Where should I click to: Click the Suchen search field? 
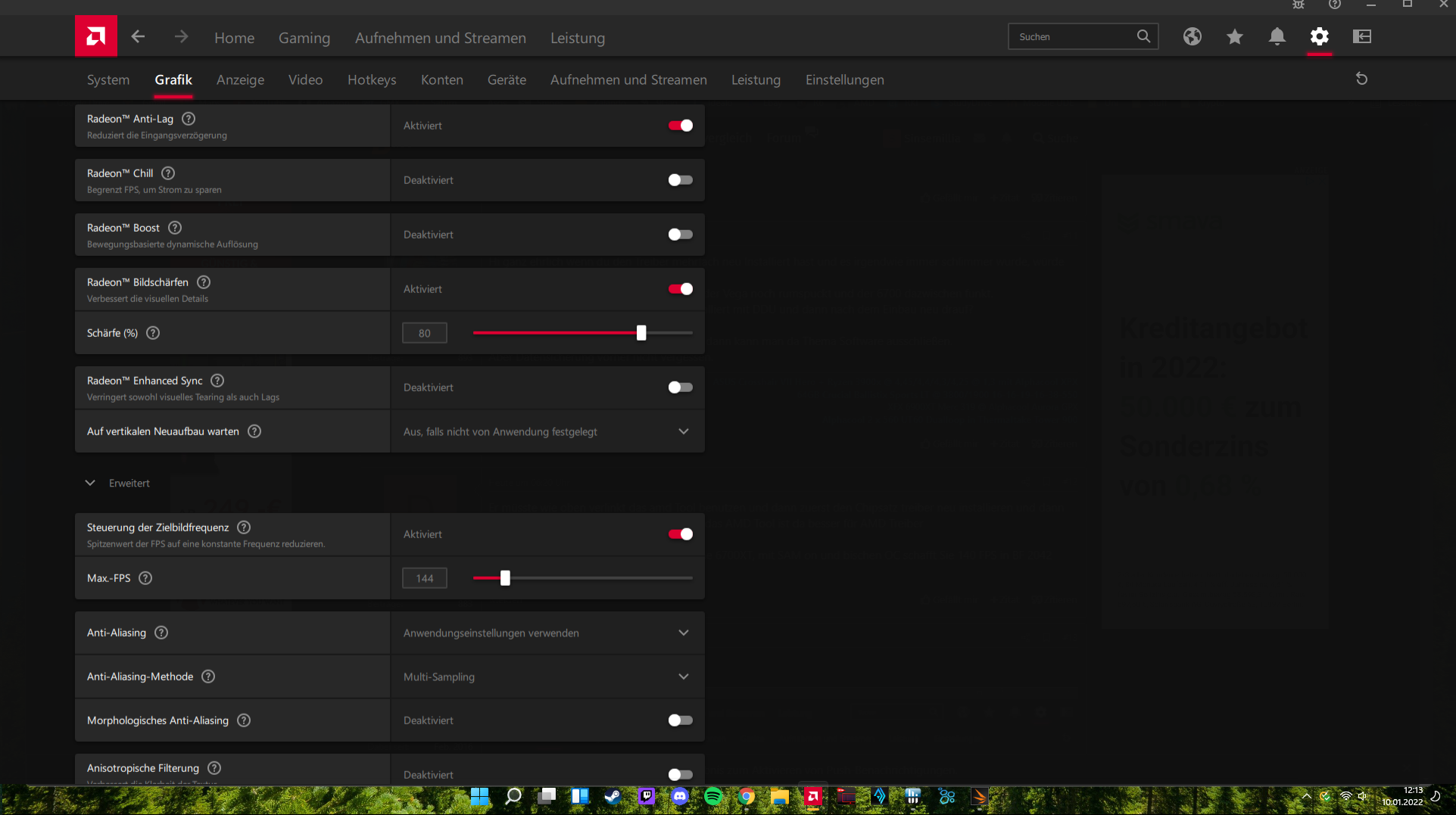coord(1083,36)
